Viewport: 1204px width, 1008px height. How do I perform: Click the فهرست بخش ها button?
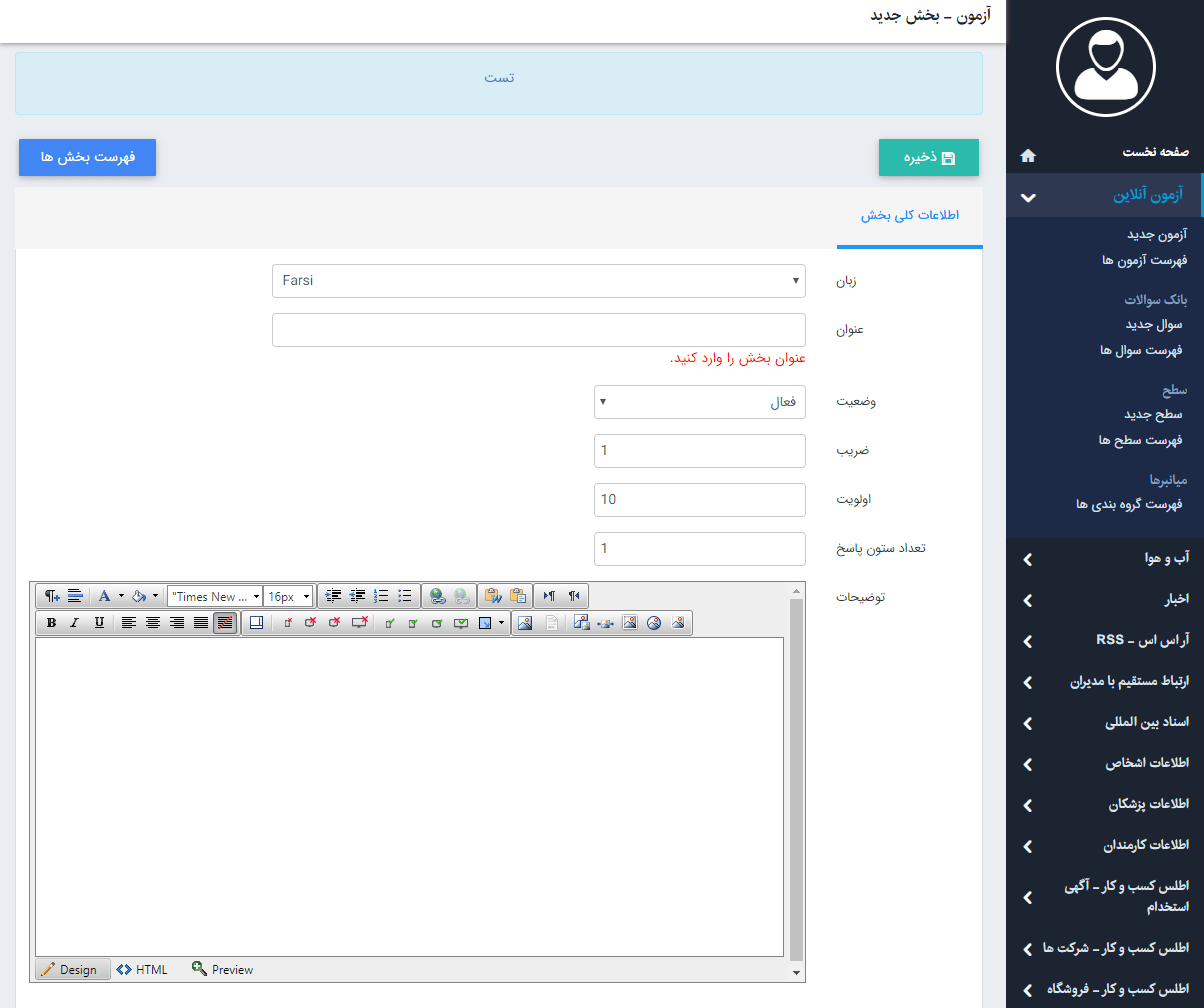pos(87,158)
